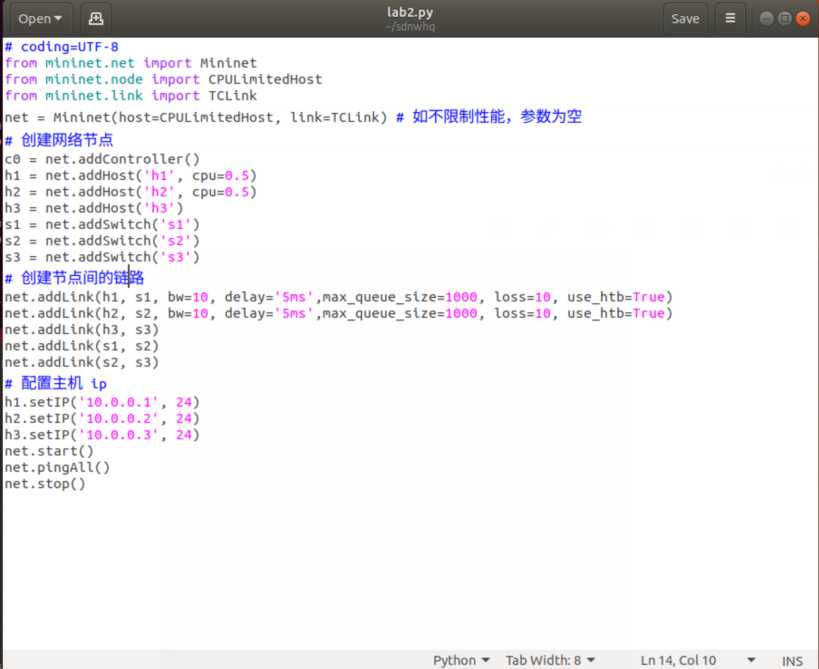This screenshot has height=669, width=819.
Task: Save the lab2.py file
Action: pyautogui.click(x=685, y=19)
